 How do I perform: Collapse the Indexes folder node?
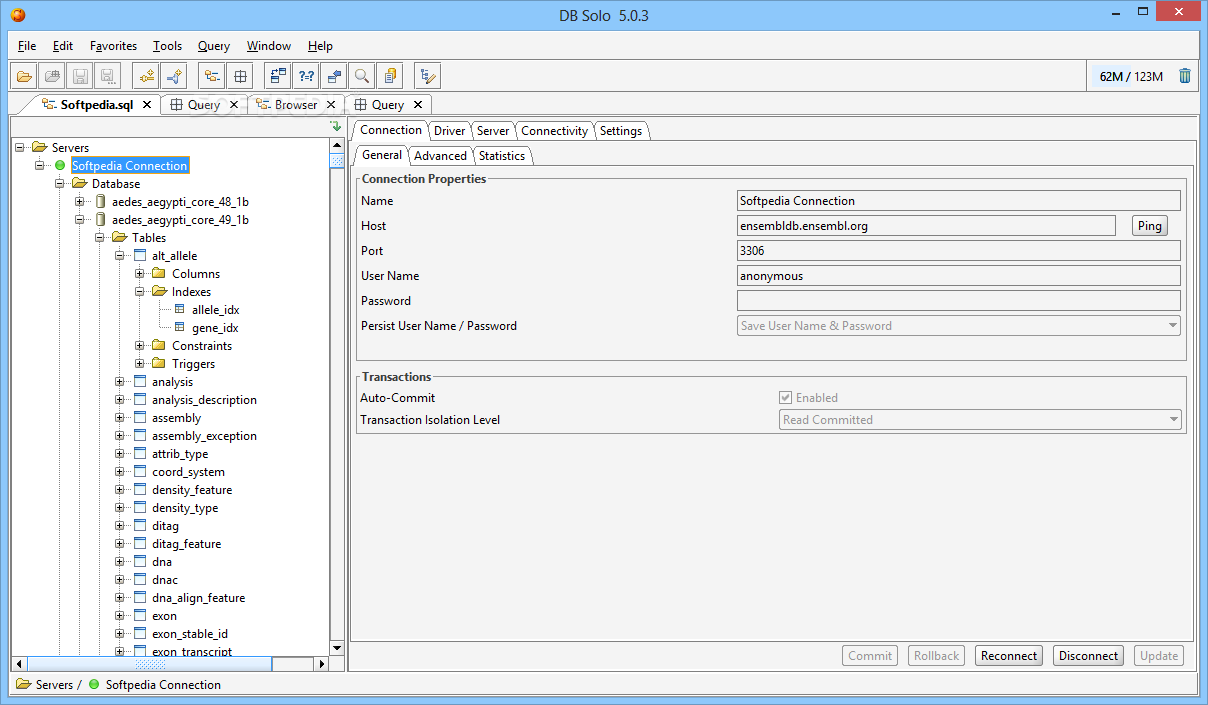point(140,292)
